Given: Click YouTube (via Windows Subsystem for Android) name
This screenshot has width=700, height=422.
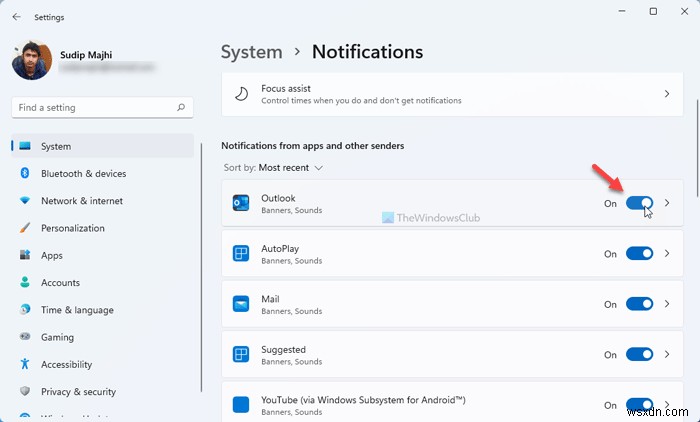Looking at the screenshot, I should coord(363,400).
